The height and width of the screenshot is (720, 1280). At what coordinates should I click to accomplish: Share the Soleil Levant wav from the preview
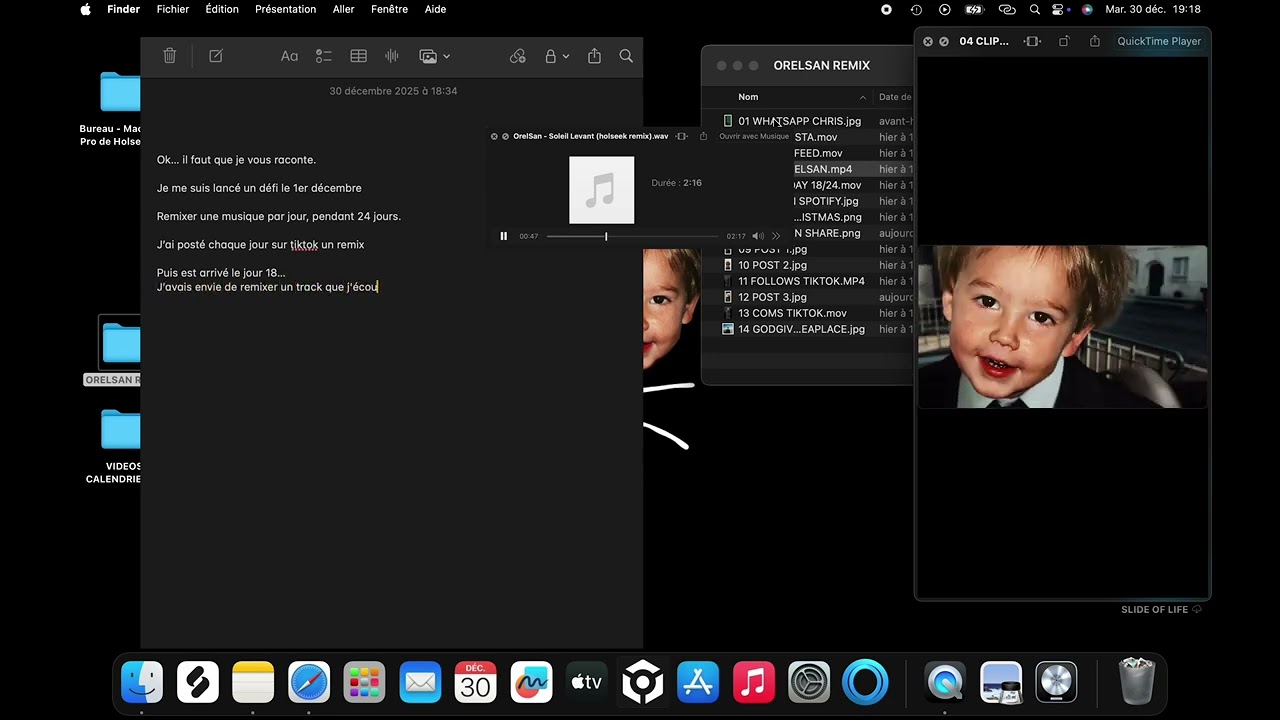703,136
